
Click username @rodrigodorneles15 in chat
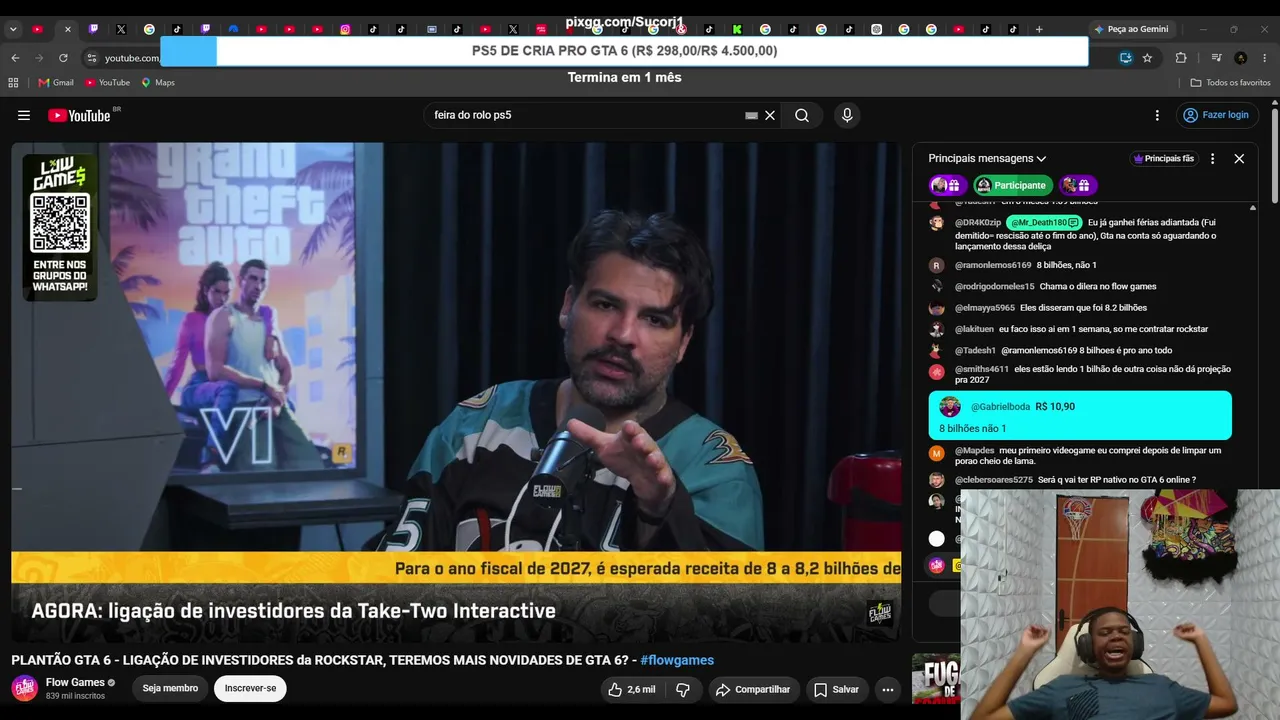coord(995,287)
